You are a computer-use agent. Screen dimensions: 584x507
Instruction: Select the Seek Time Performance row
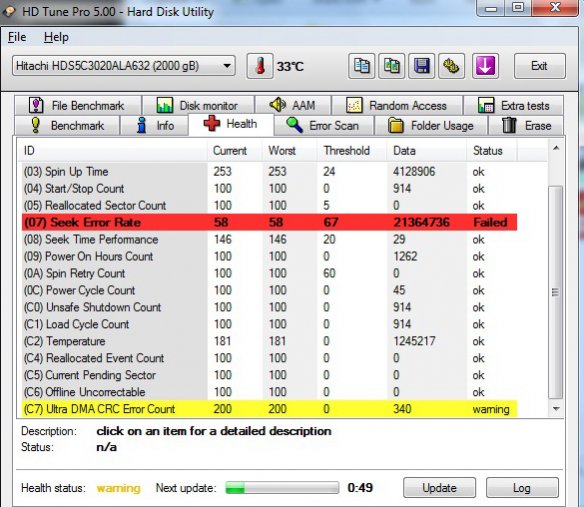[269, 239]
